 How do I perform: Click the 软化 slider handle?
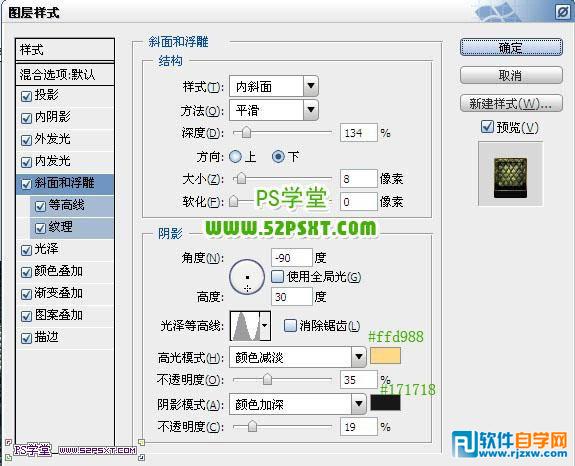pyautogui.click(x=234, y=201)
